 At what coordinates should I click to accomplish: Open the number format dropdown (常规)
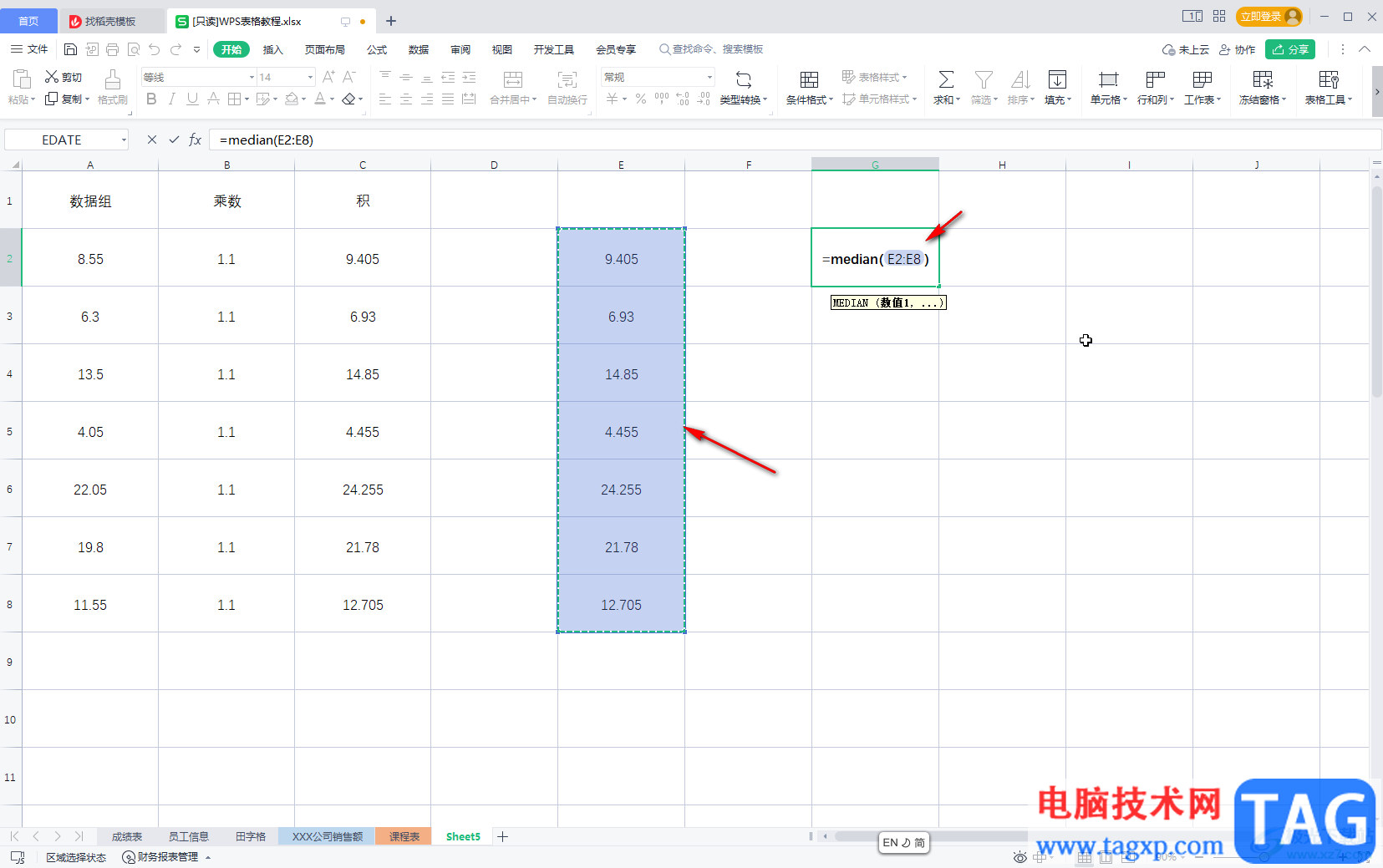pos(709,77)
